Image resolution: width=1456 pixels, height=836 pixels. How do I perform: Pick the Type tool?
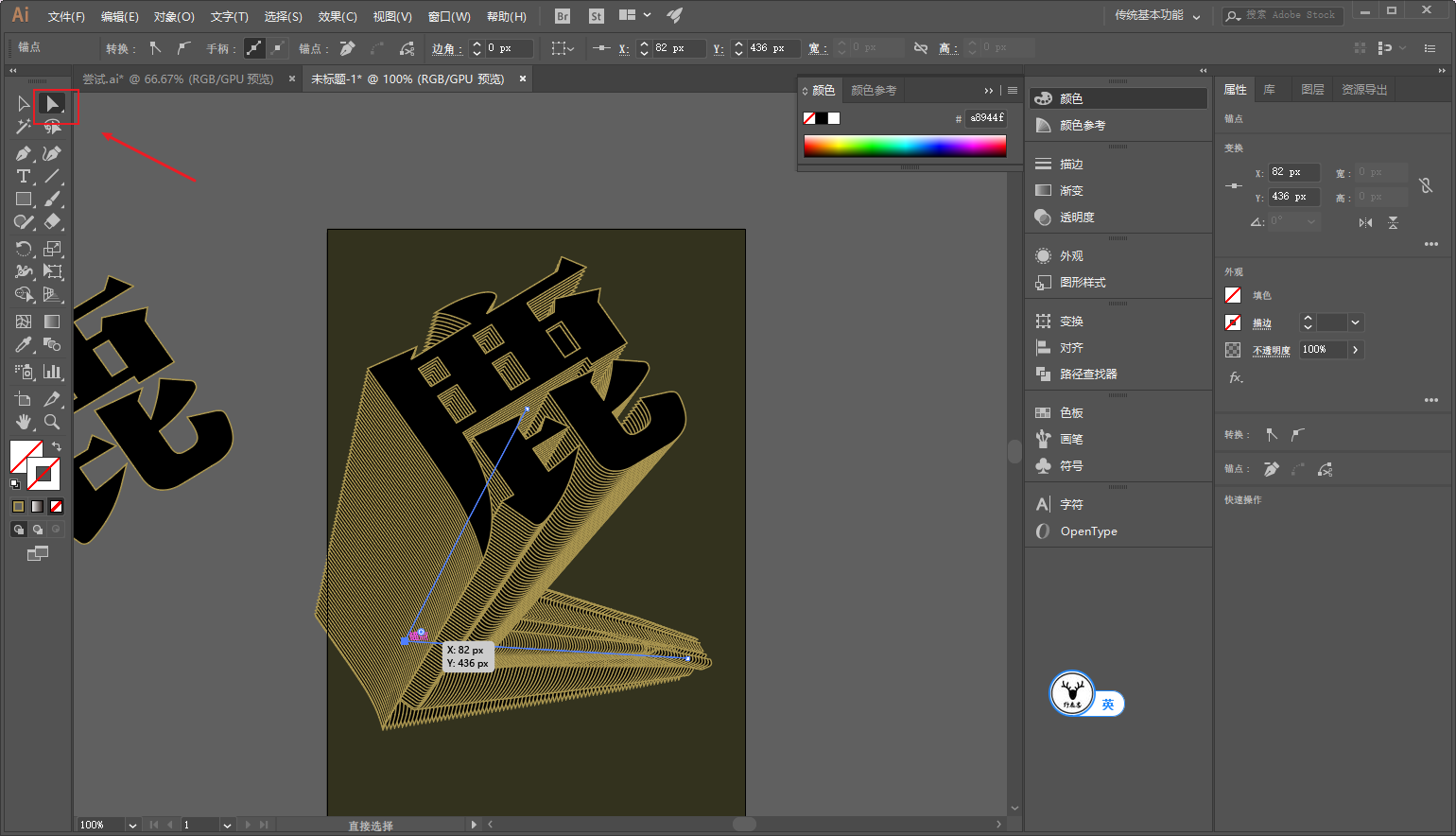pos(24,176)
